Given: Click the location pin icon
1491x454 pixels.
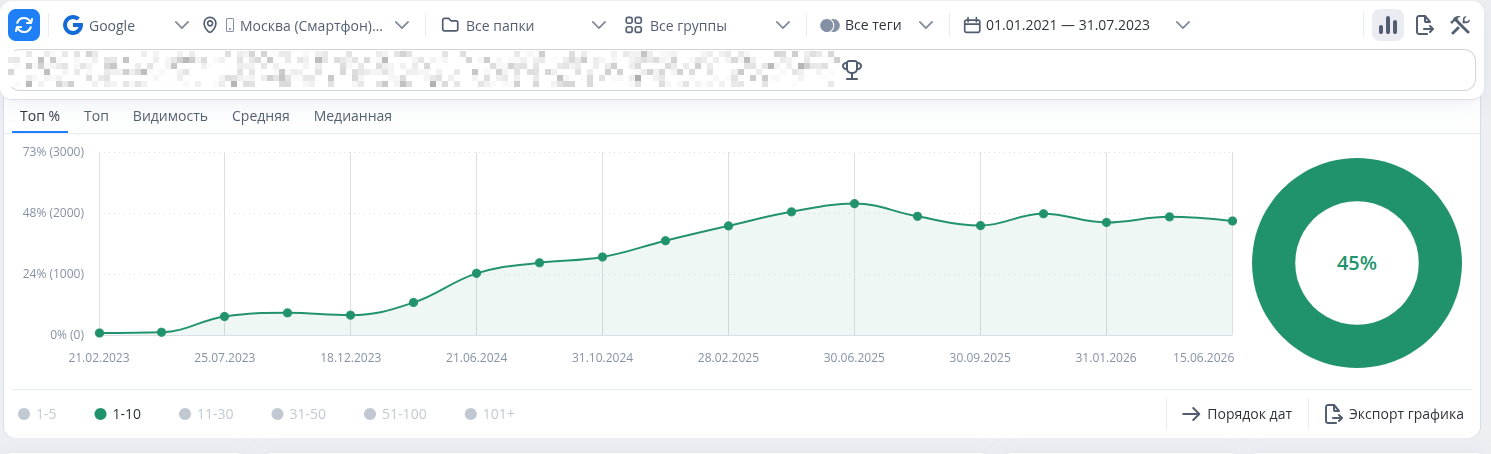Looking at the screenshot, I should pyautogui.click(x=209, y=25).
